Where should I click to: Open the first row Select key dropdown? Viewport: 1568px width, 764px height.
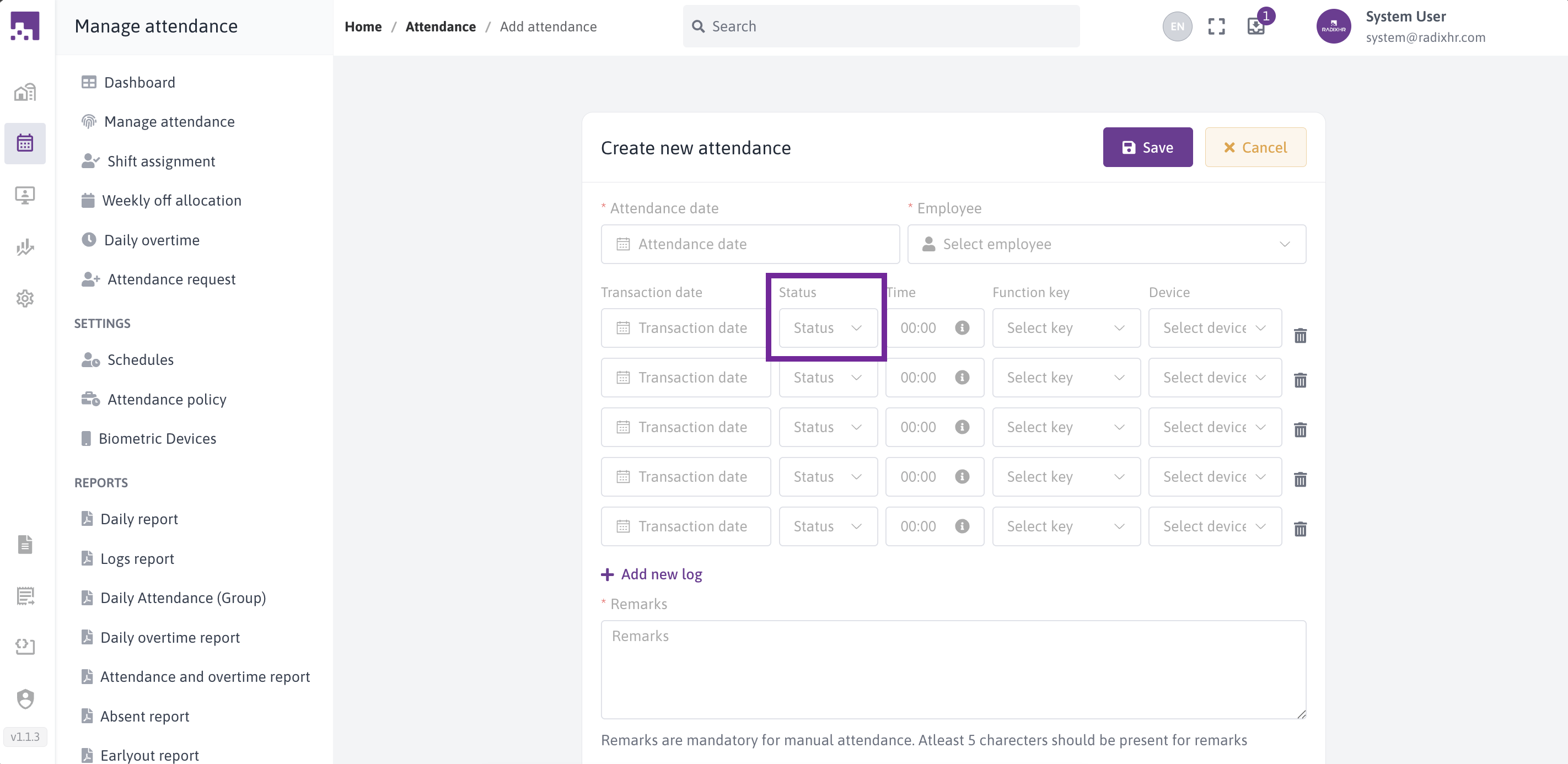point(1066,327)
